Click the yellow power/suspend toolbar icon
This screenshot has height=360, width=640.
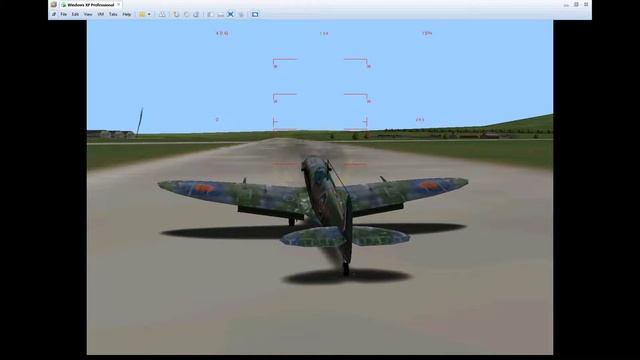(142, 14)
